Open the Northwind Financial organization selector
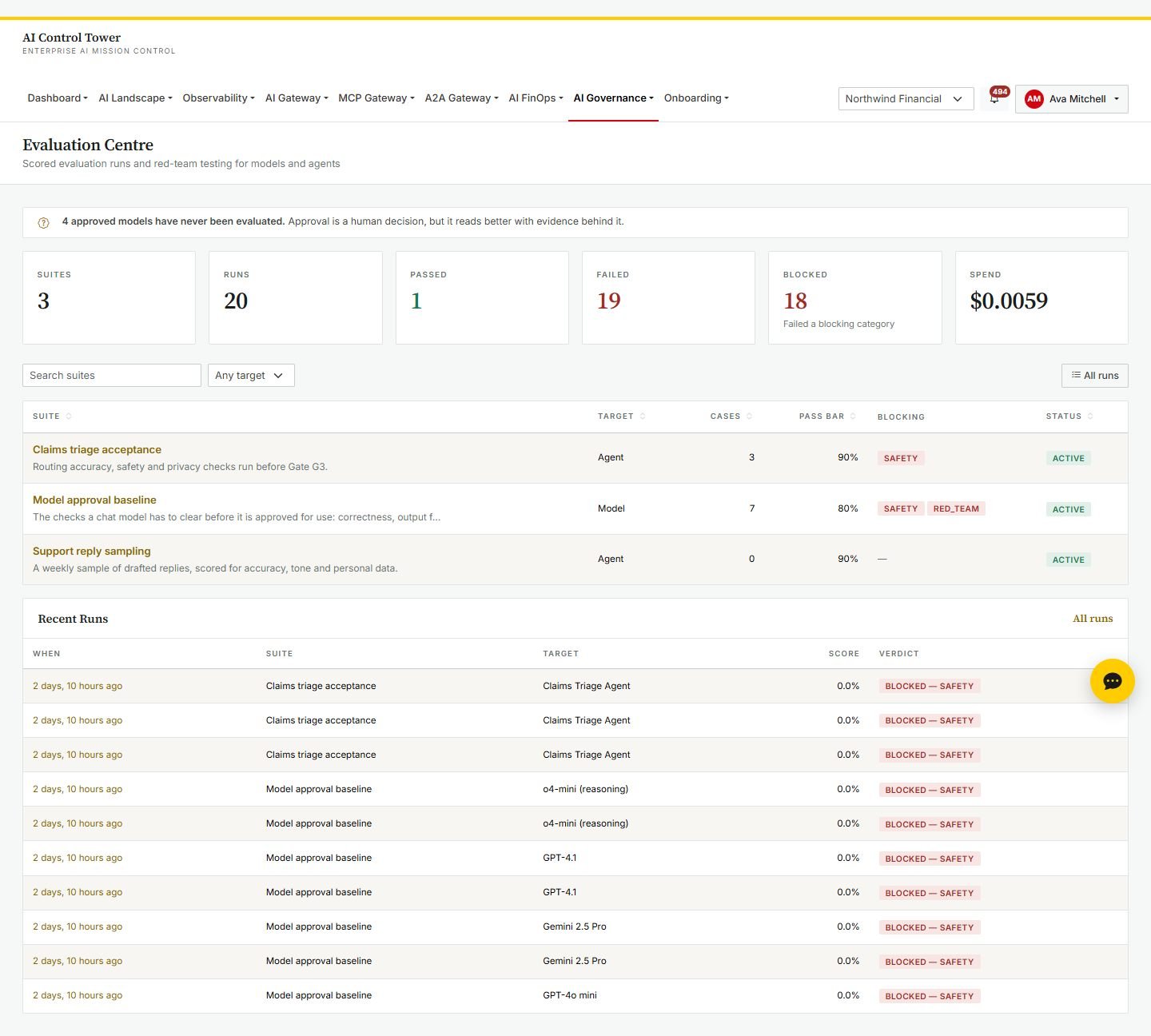 click(906, 99)
